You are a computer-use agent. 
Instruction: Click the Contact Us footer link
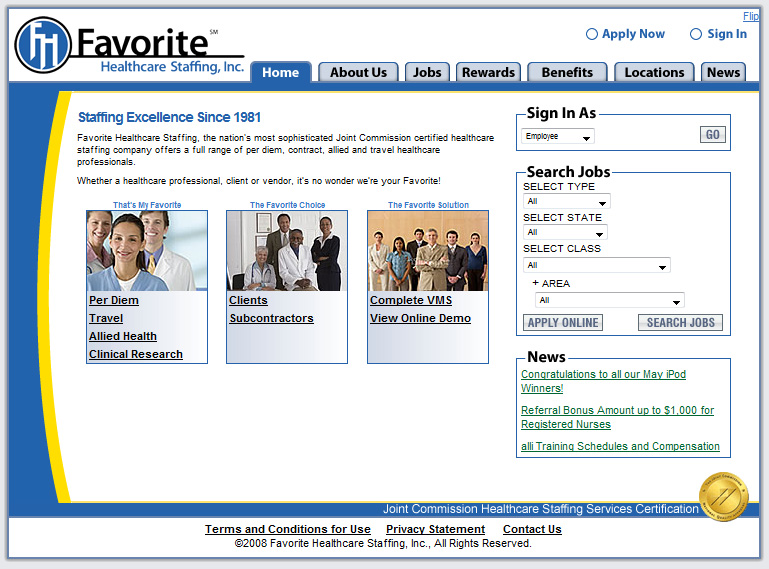[532, 529]
